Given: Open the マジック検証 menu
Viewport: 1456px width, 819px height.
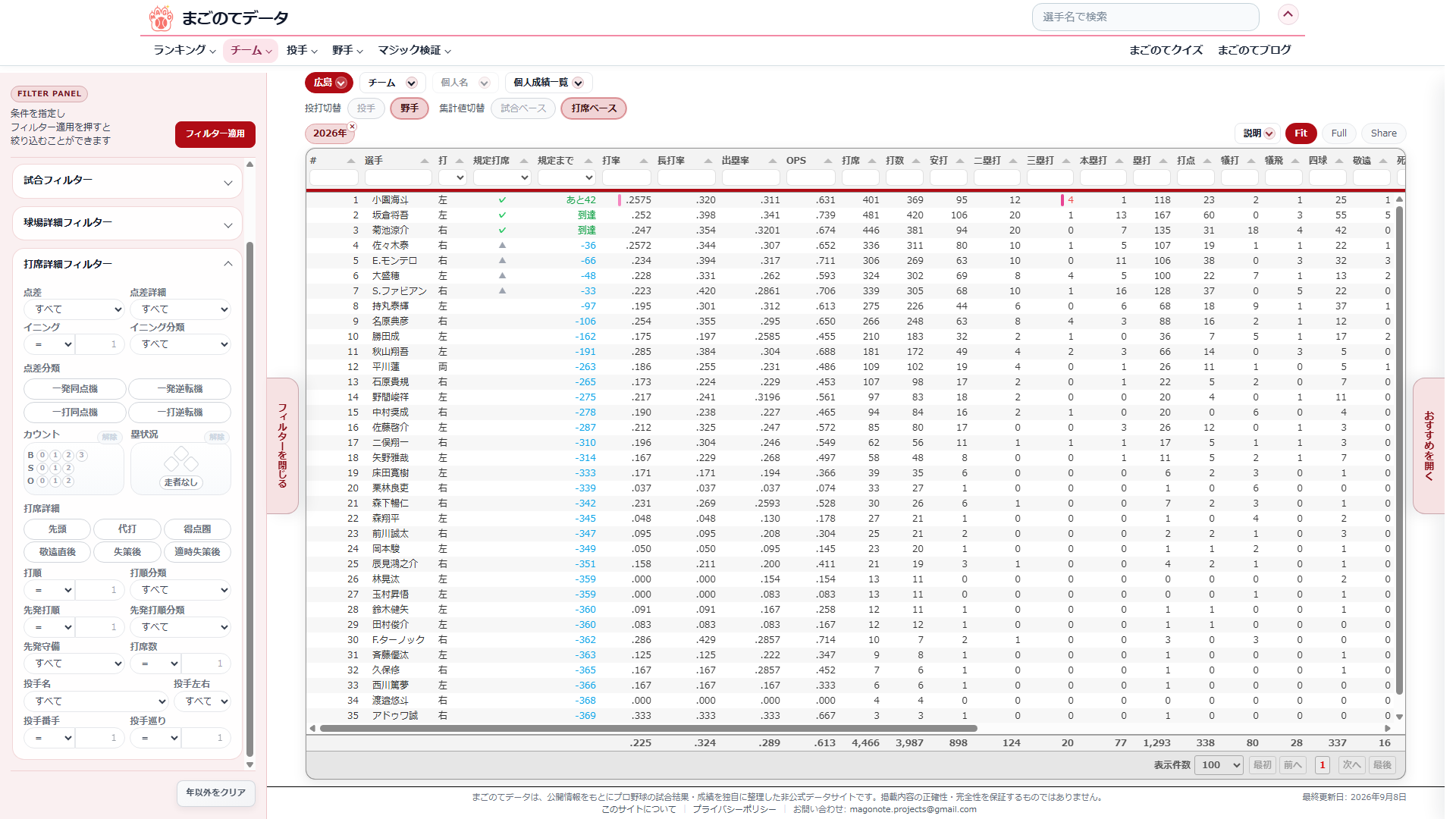Looking at the screenshot, I should pyautogui.click(x=415, y=50).
